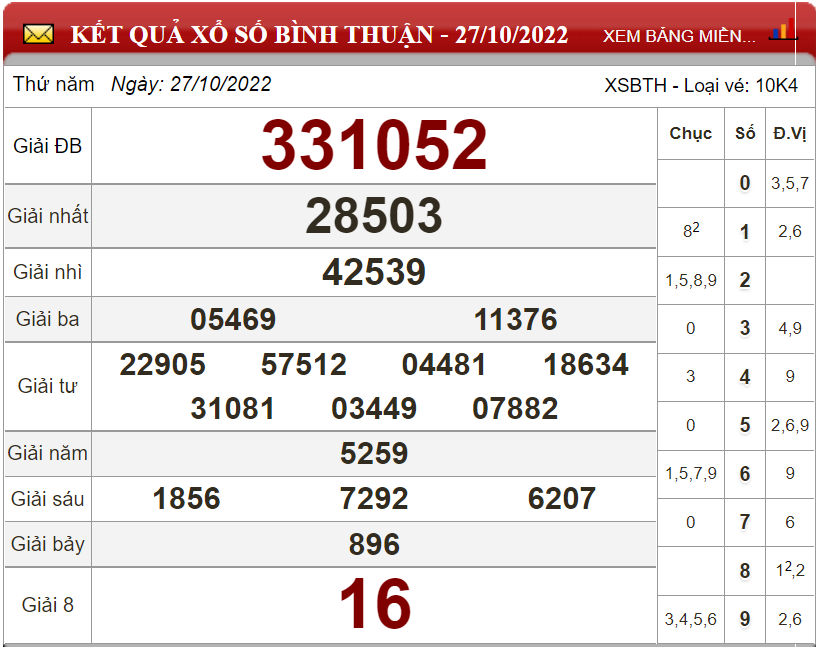Select second prize number 42539

point(374,272)
